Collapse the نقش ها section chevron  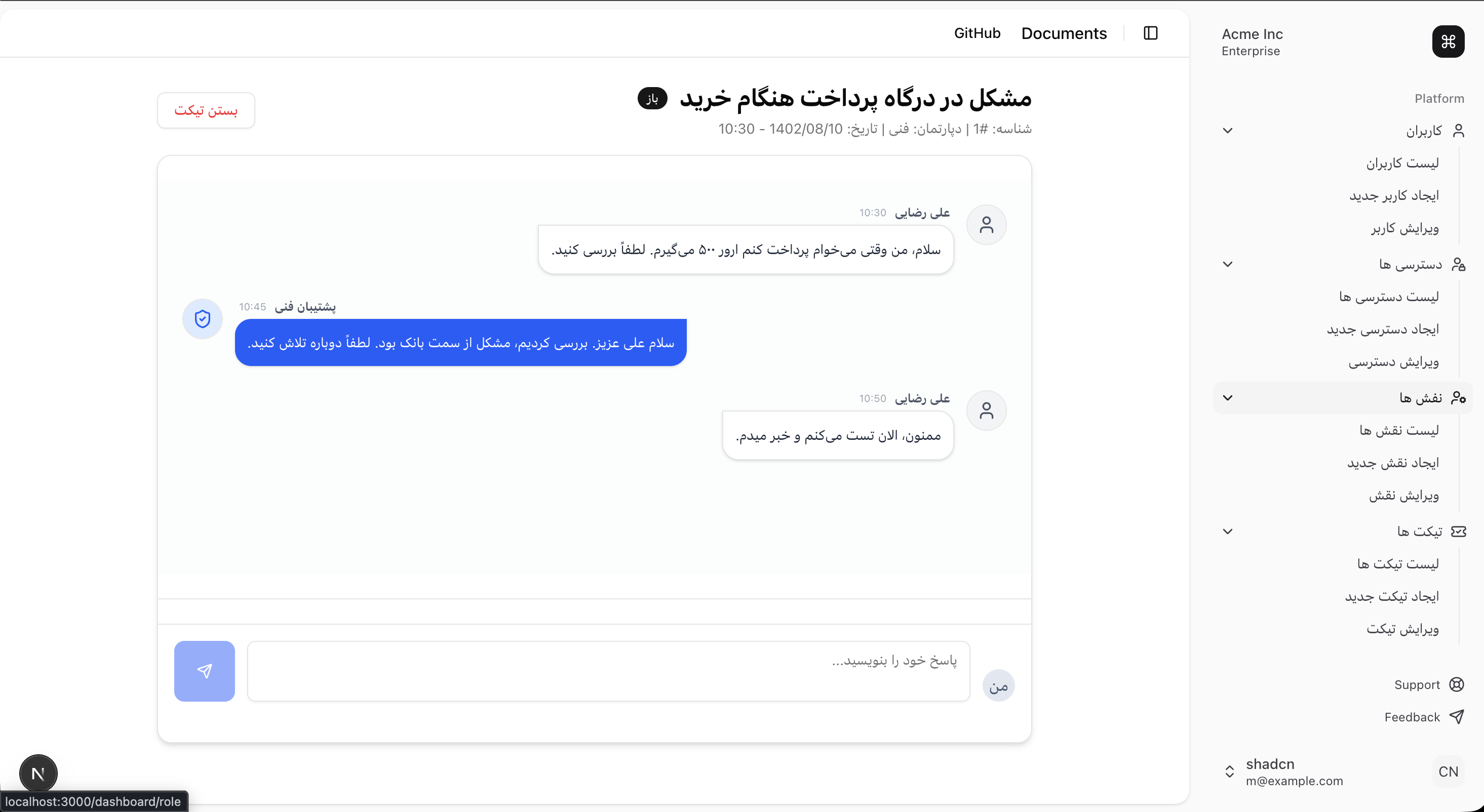tap(1228, 398)
